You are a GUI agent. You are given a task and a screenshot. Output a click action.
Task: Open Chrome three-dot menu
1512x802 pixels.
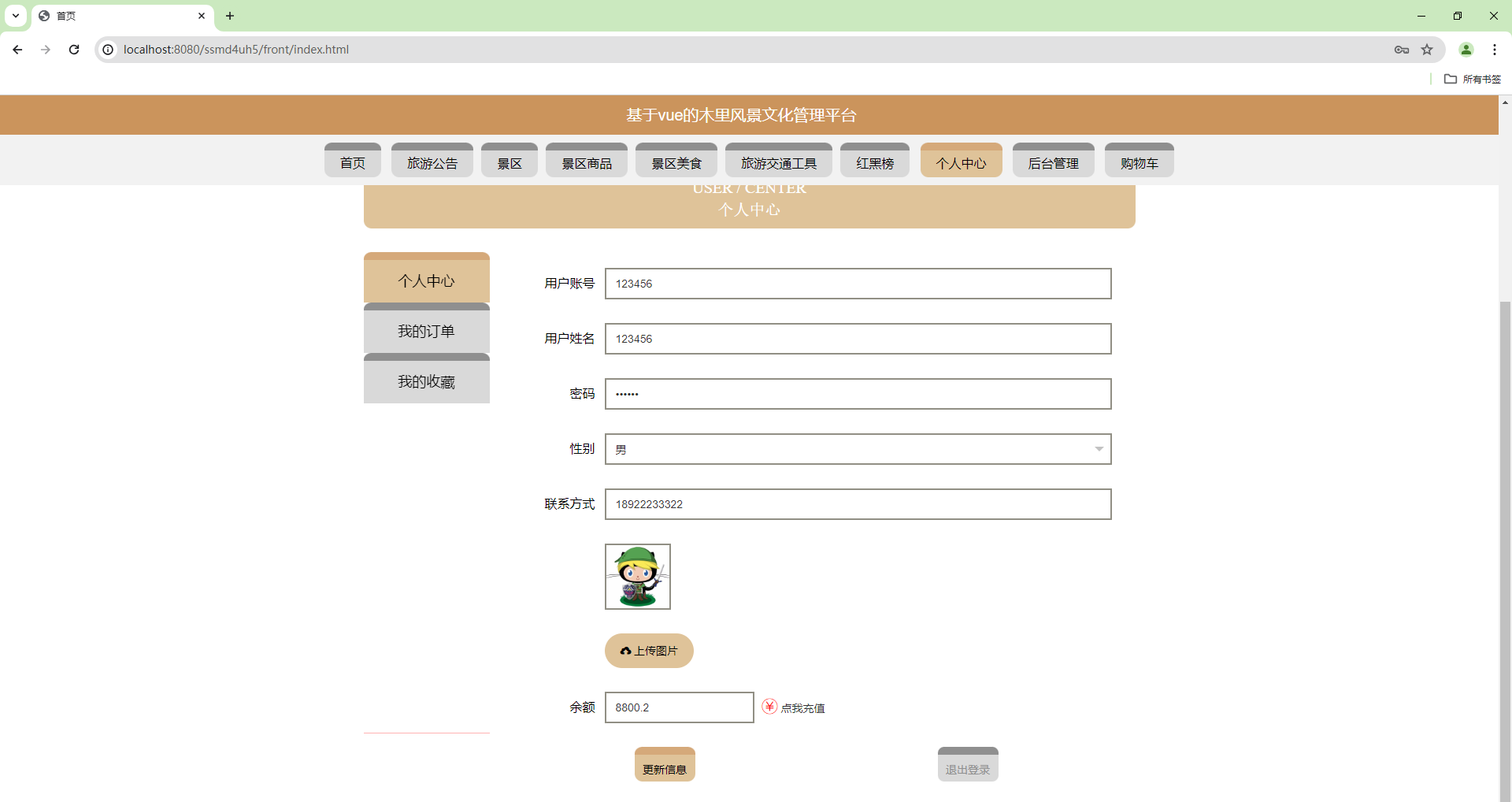(x=1495, y=50)
